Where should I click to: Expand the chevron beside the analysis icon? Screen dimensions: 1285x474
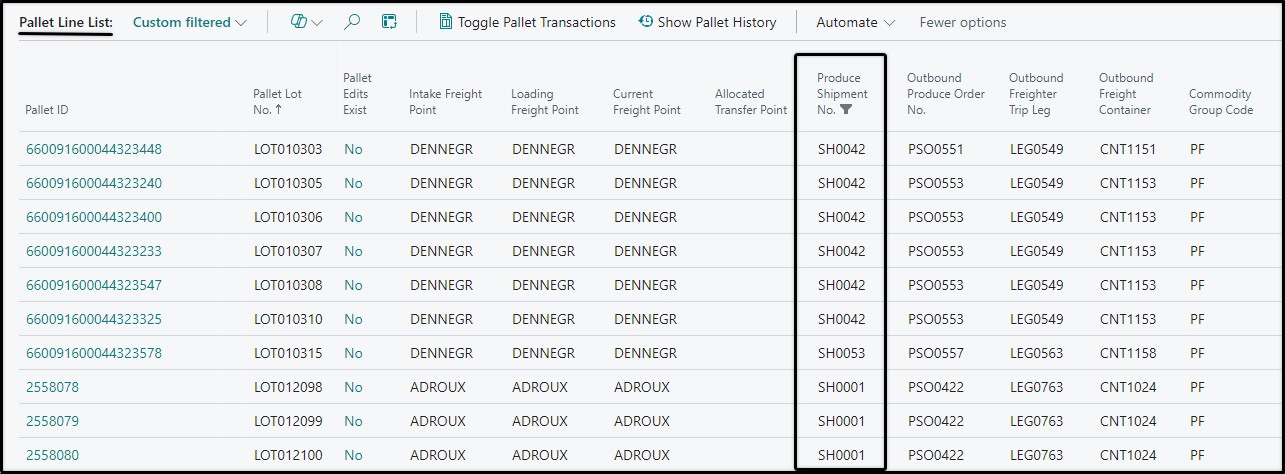click(317, 23)
